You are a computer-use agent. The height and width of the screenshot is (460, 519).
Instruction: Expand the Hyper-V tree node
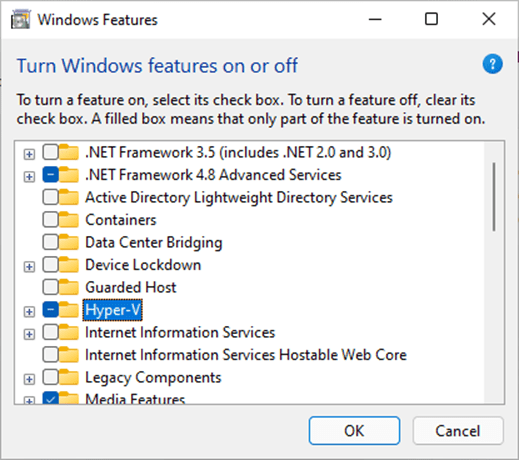point(29,312)
